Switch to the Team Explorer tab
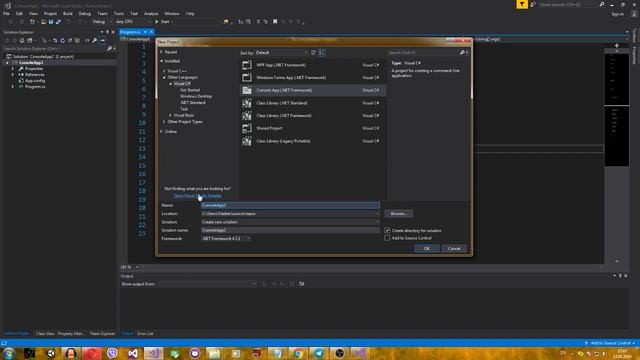This screenshot has width=640, height=360. 102,333
